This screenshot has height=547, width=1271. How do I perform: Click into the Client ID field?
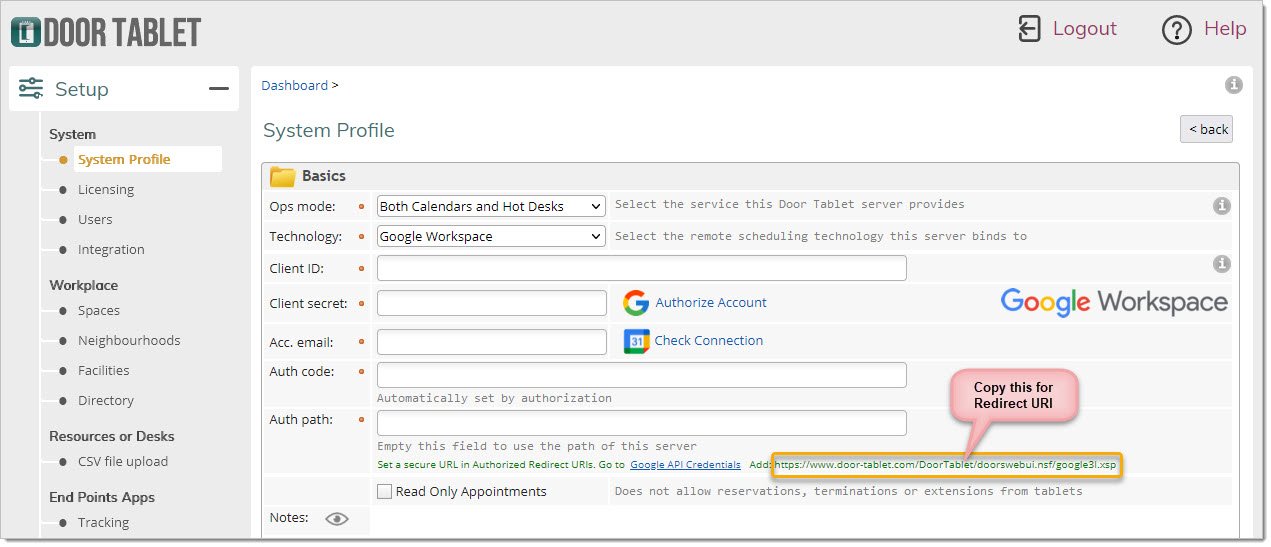coord(642,268)
